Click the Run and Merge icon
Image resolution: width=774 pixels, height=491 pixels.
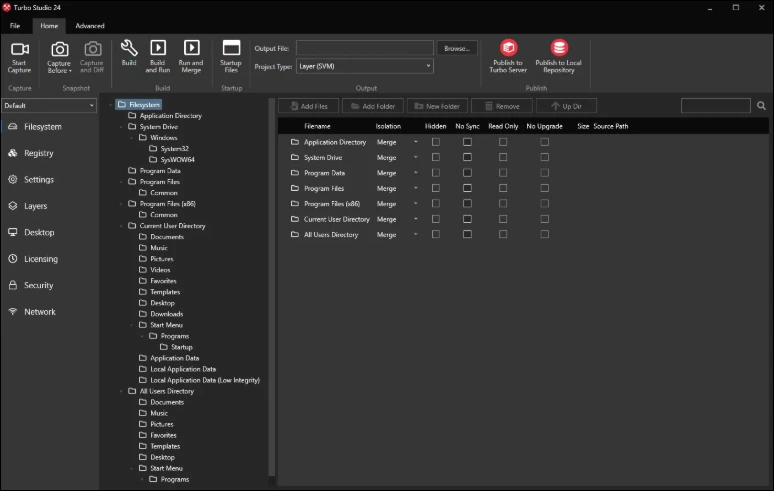pyautogui.click(x=192, y=47)
